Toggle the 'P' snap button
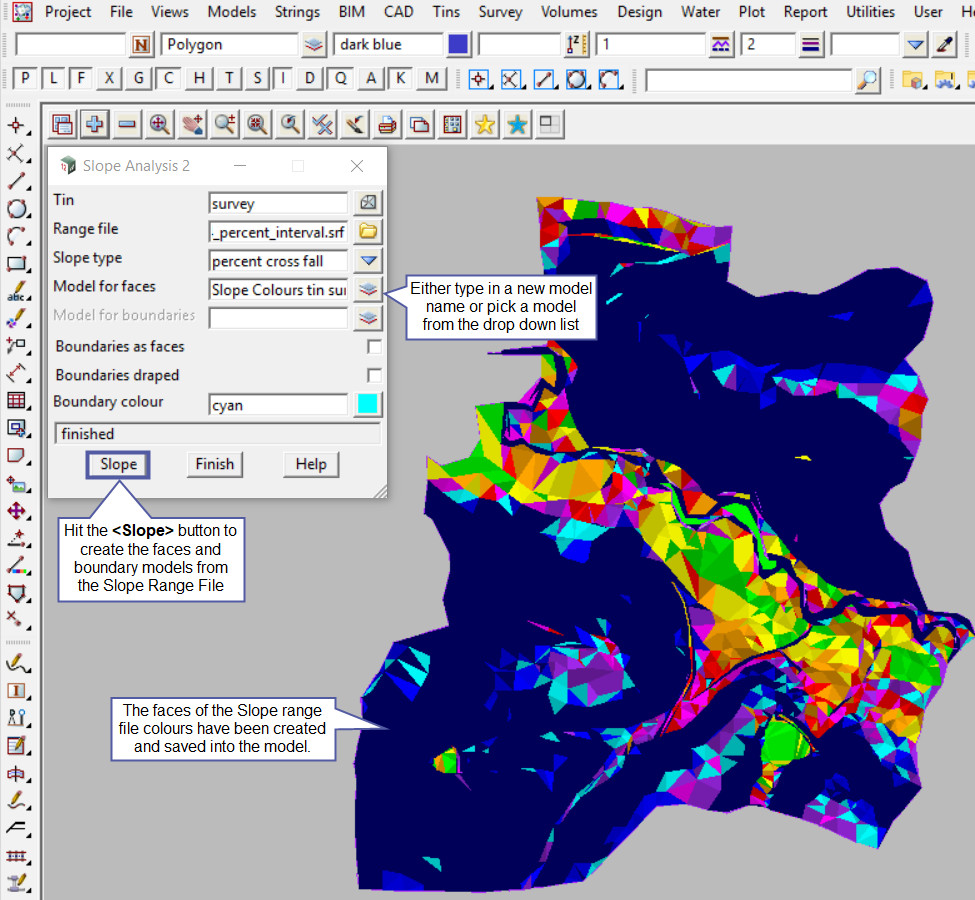The height and width of the screenshot is (900, 975). tap(25, 79)
